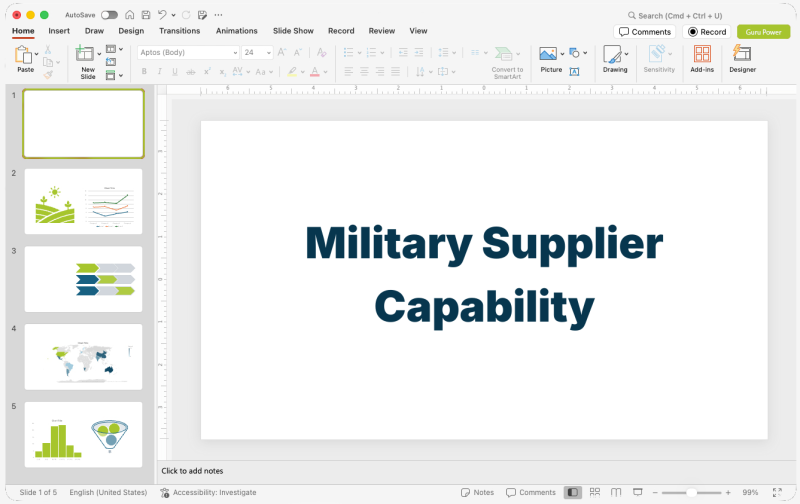Viewport: 800px width, 504px height.
Task: Toggle Subscript formatting
Action: [222, 72]
